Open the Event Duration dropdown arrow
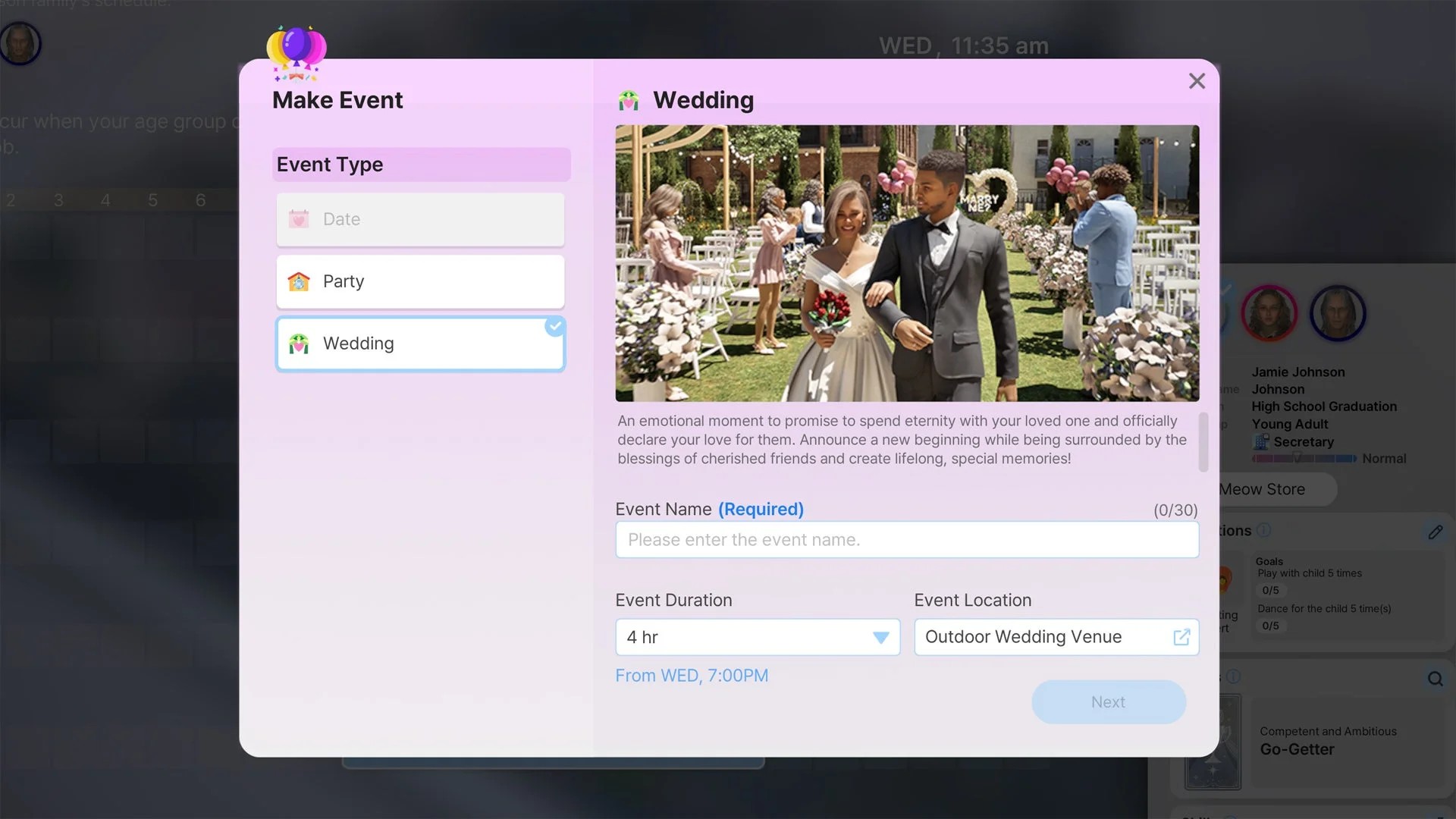This screenshot has height=819, width=1456. (880, 638)
